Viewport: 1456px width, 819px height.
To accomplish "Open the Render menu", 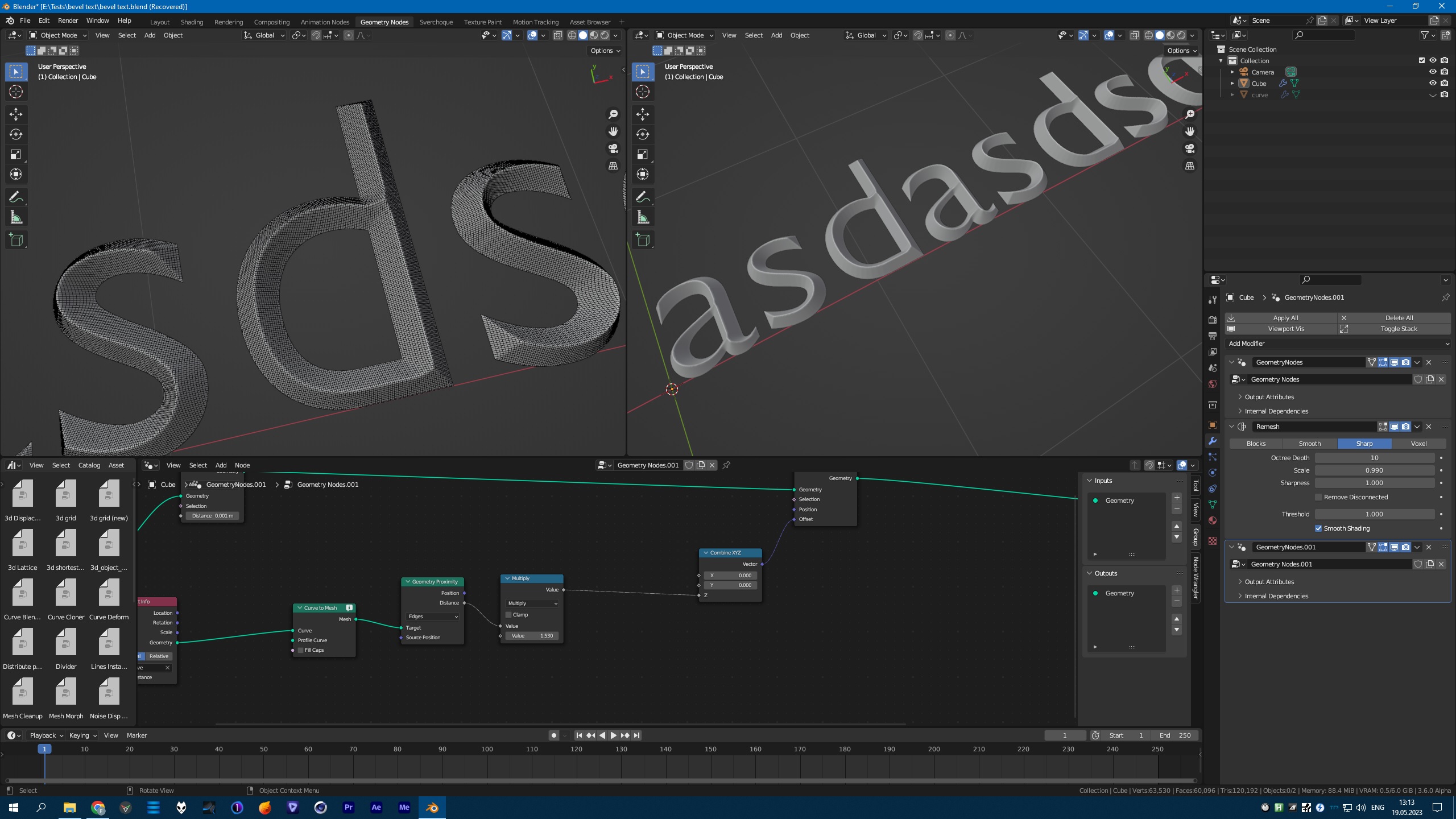I will coord(68,20).
